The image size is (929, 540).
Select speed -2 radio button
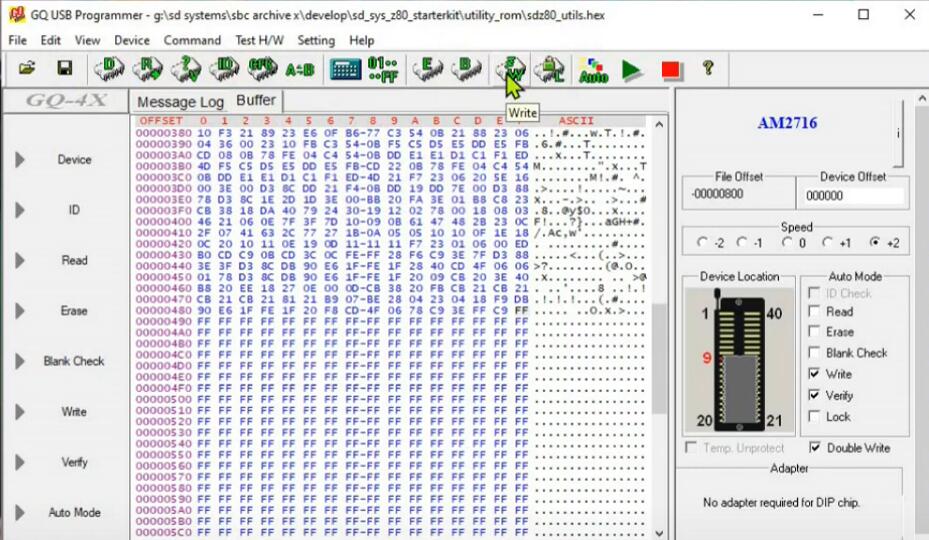[x=703, y=242]
